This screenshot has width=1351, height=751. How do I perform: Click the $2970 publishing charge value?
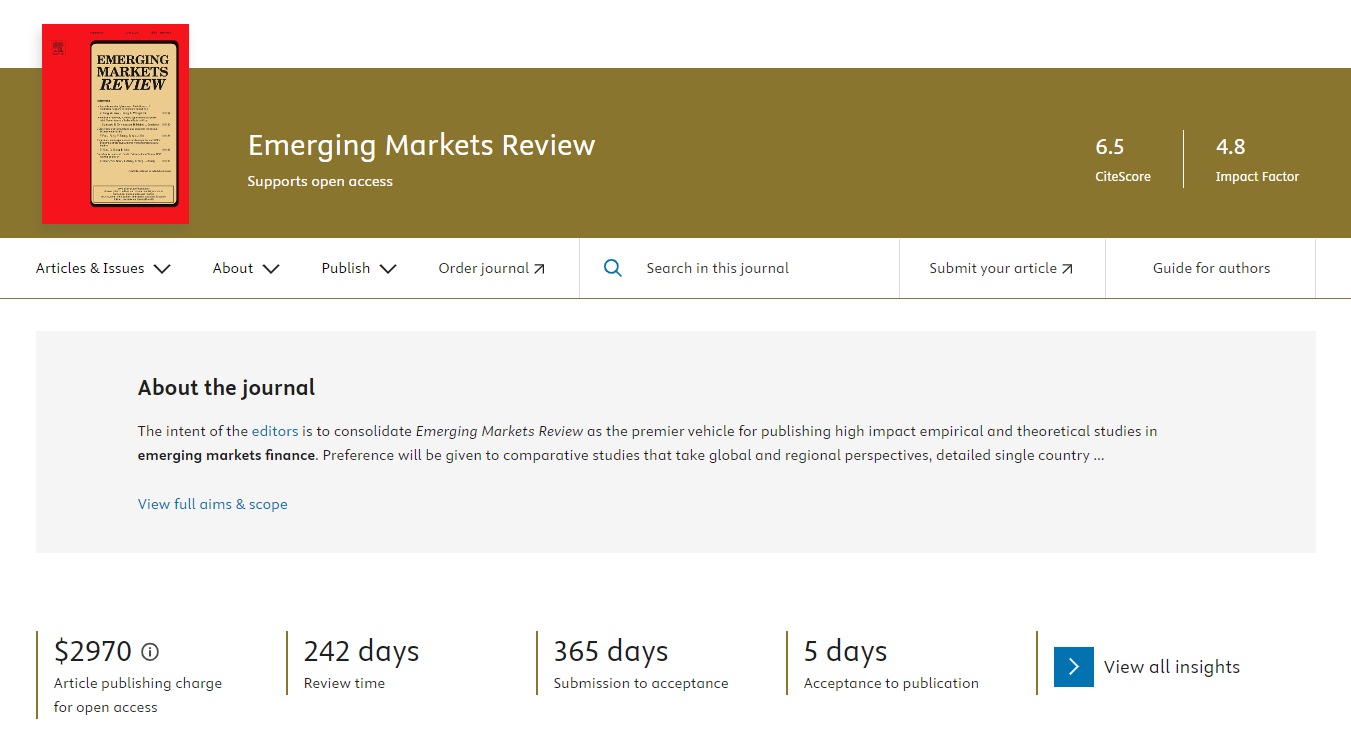click(x=93, y=652)
